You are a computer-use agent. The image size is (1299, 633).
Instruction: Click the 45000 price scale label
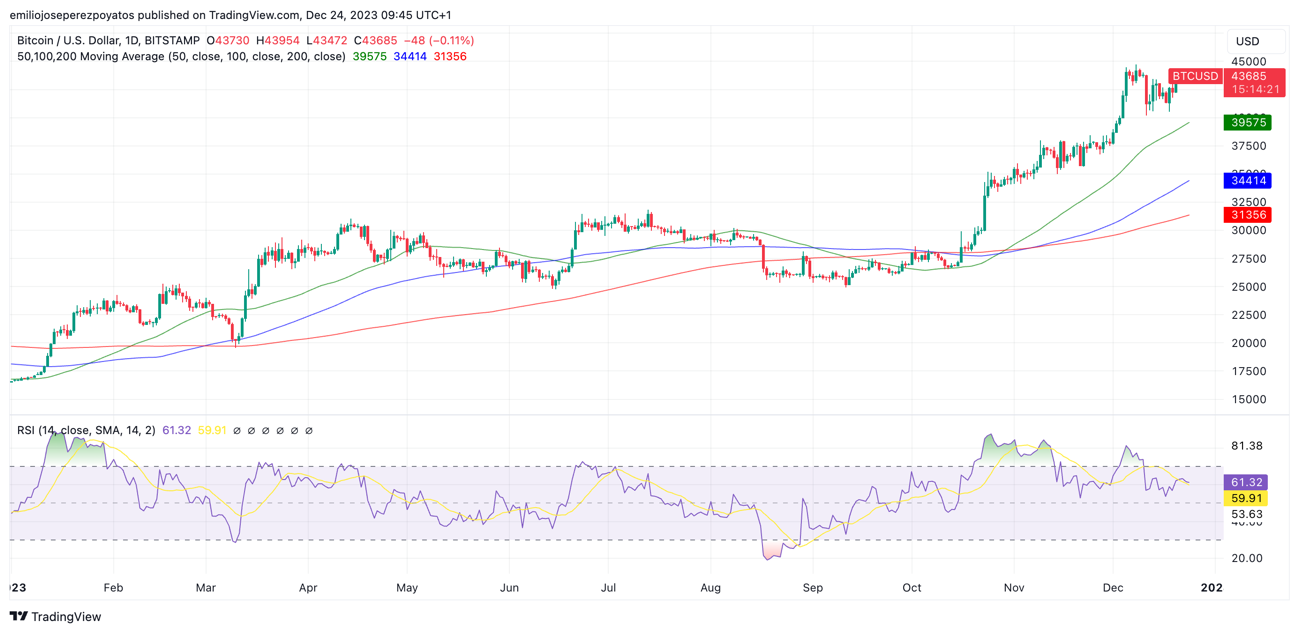(1247, 61)
